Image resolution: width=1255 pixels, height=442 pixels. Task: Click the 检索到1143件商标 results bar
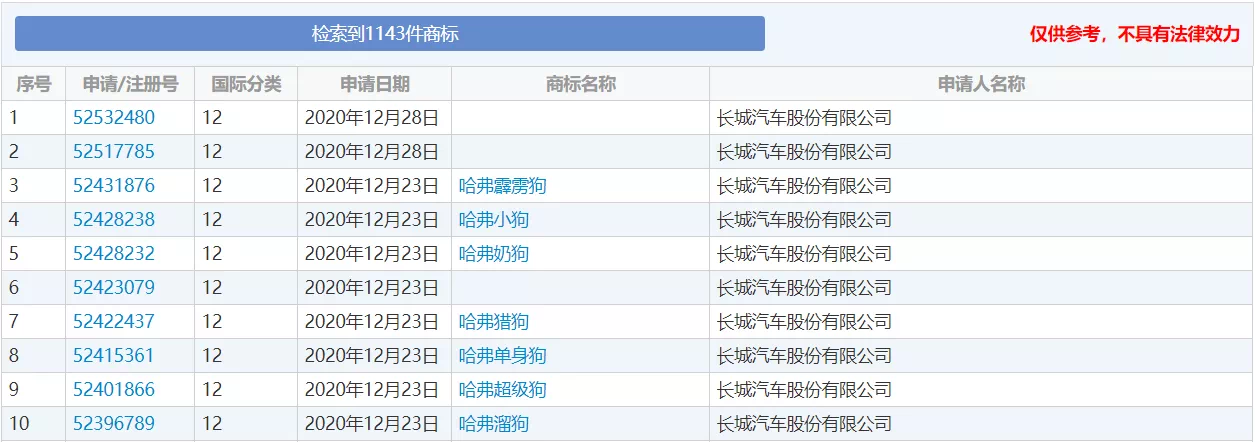click(390, 33)
